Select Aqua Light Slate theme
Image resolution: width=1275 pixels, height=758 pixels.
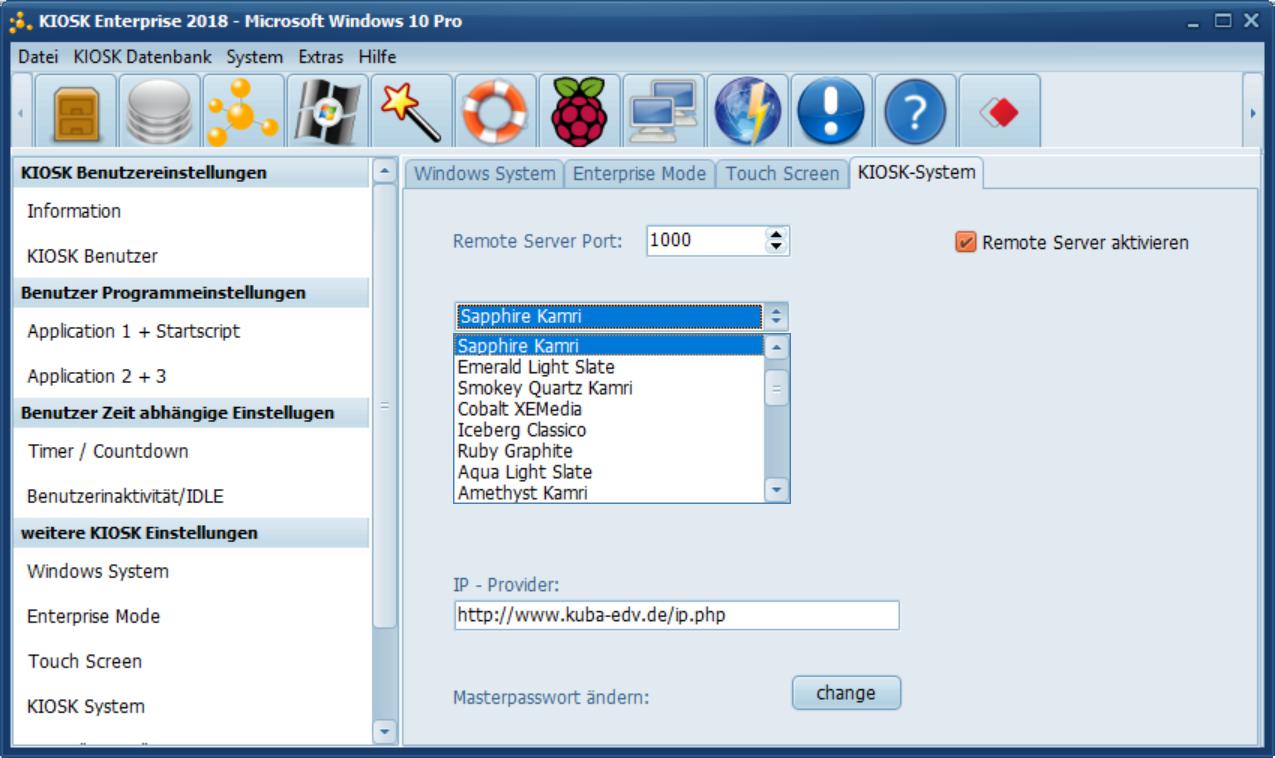click(x=609, y=472)
